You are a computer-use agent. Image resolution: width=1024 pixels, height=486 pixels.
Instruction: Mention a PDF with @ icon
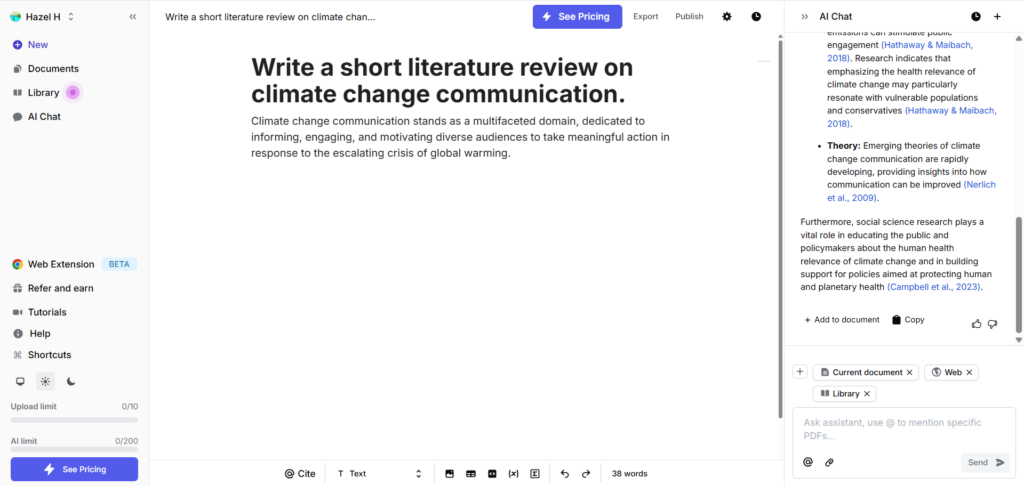coord(808,462)
